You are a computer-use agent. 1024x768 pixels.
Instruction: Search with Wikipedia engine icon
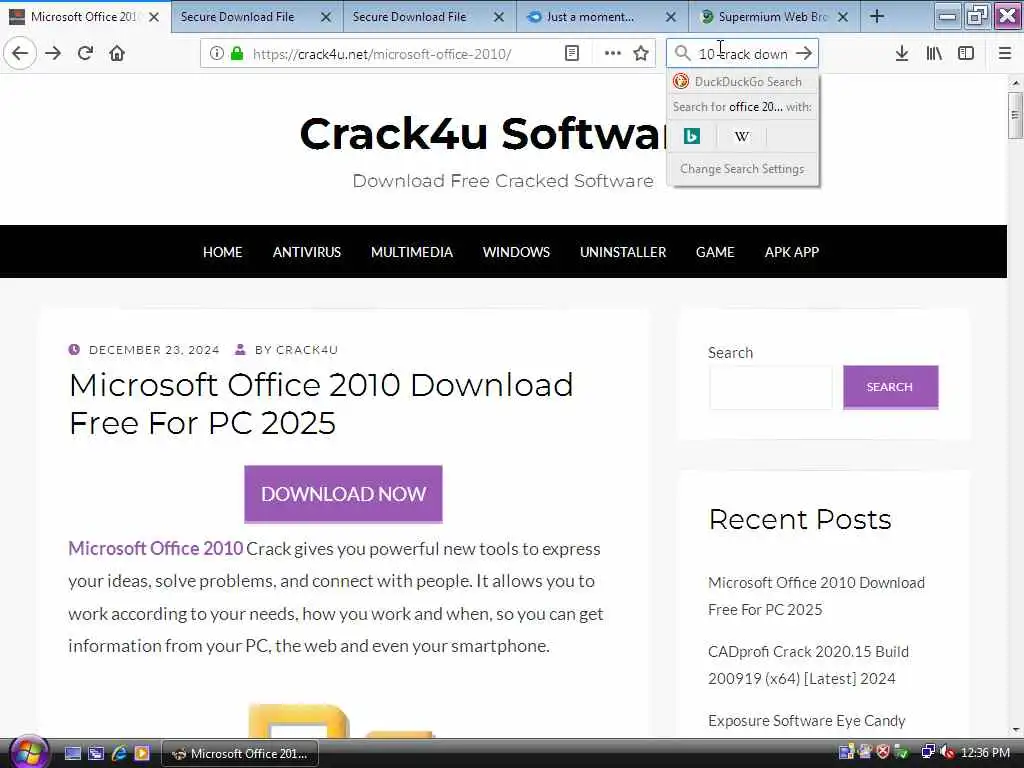tap(741, 136)
